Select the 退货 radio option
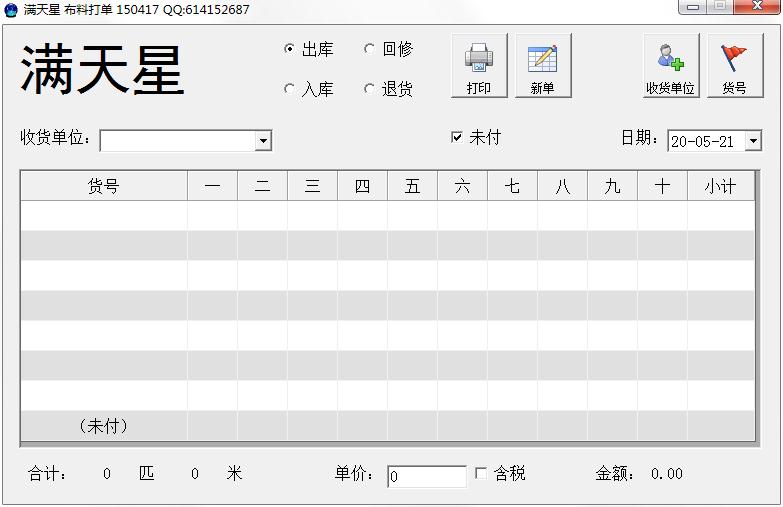The width and height of the screenshot is (783, 507). coord(370,89)
